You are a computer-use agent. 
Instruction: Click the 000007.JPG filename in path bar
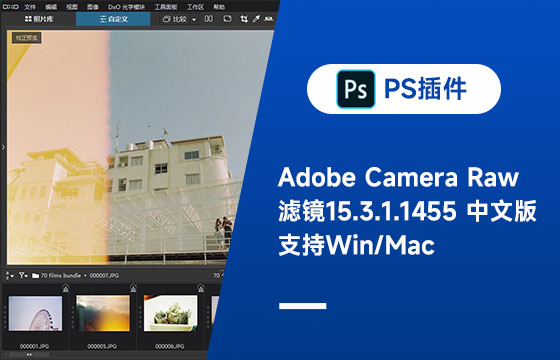click(x=104, y=275)
